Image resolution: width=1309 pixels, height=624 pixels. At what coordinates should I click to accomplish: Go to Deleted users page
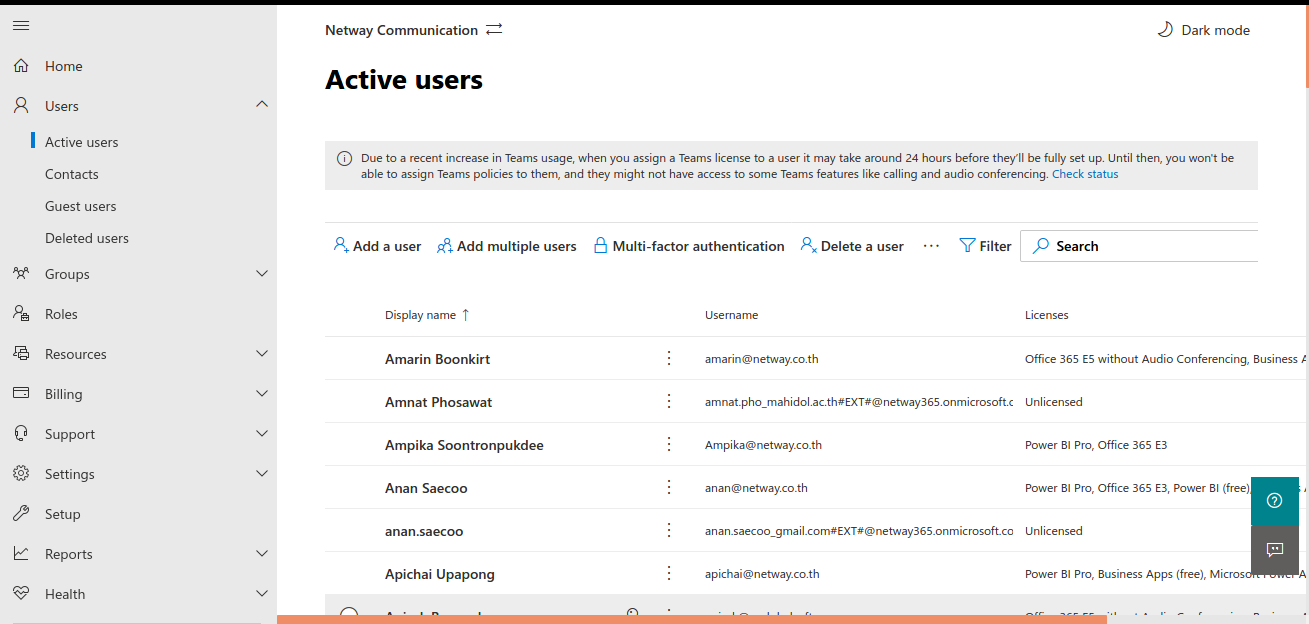coord(86,238)
